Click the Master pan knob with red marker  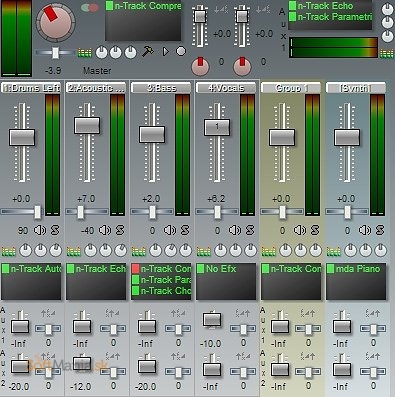[56, 22]
